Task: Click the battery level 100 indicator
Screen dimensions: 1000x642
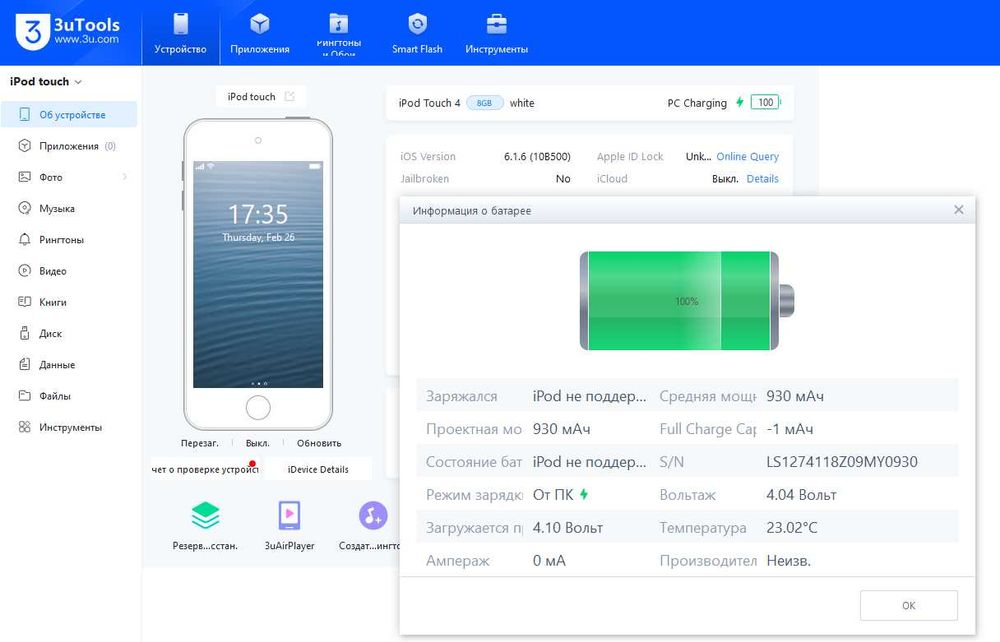Action: pos(765,102)
